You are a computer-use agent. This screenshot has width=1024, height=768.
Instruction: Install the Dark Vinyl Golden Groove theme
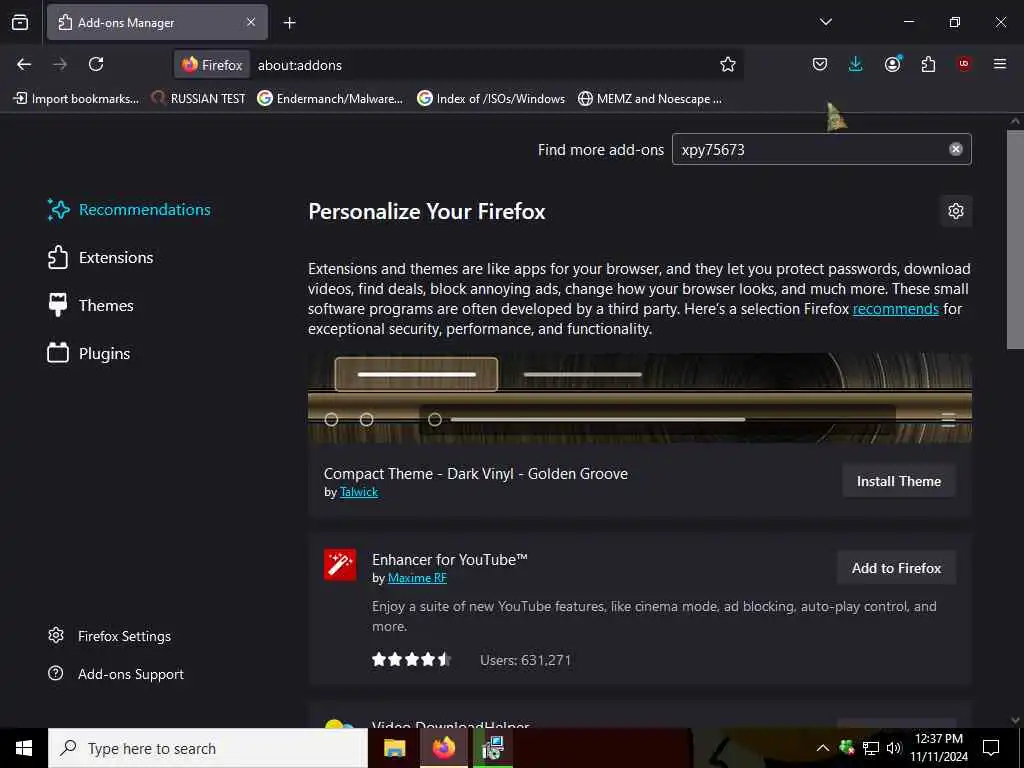(x=899, y=481)
